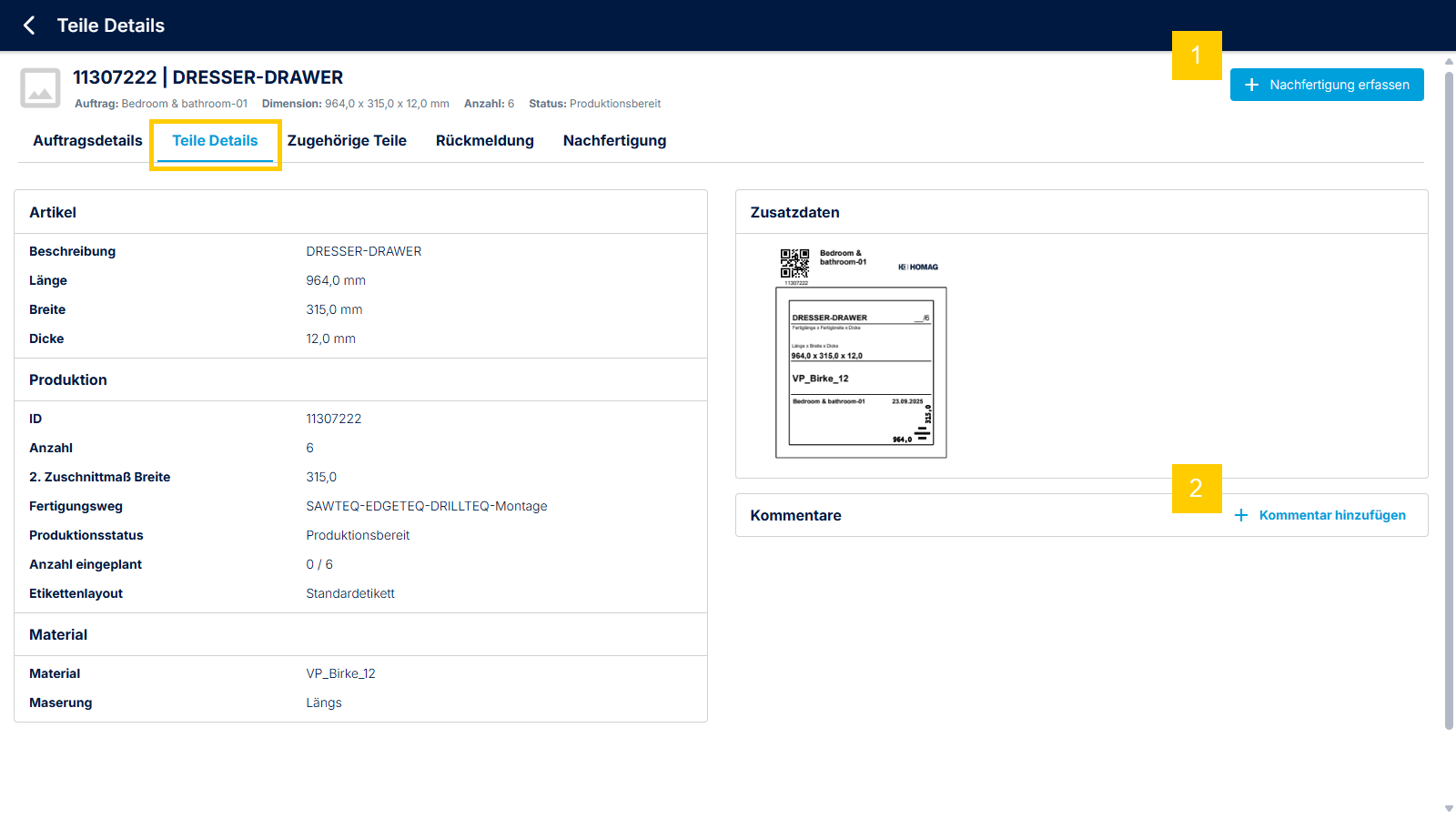
Task: Click the Nachfertigung erfassen button
Action: (1327, 85)
